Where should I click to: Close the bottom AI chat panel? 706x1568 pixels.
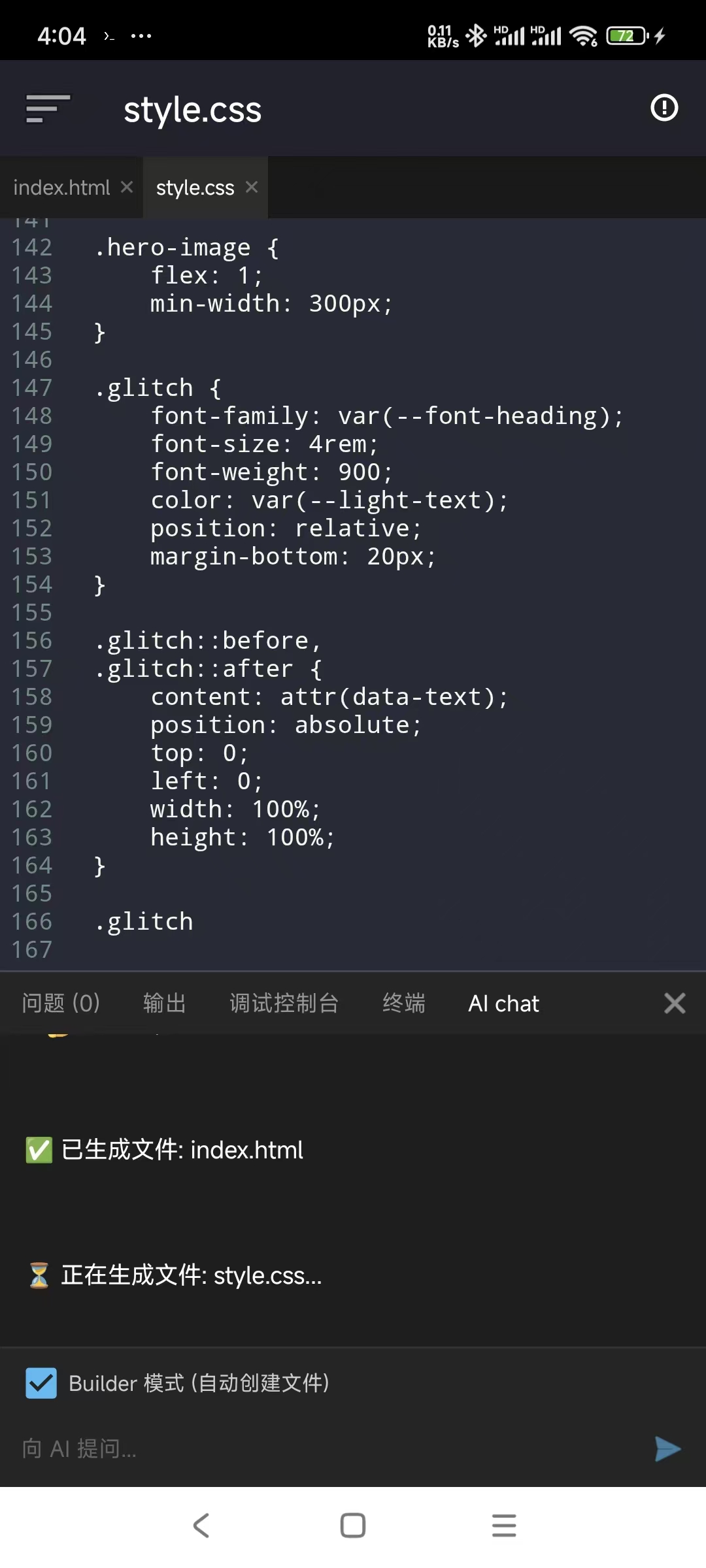tap(674, 1003)
